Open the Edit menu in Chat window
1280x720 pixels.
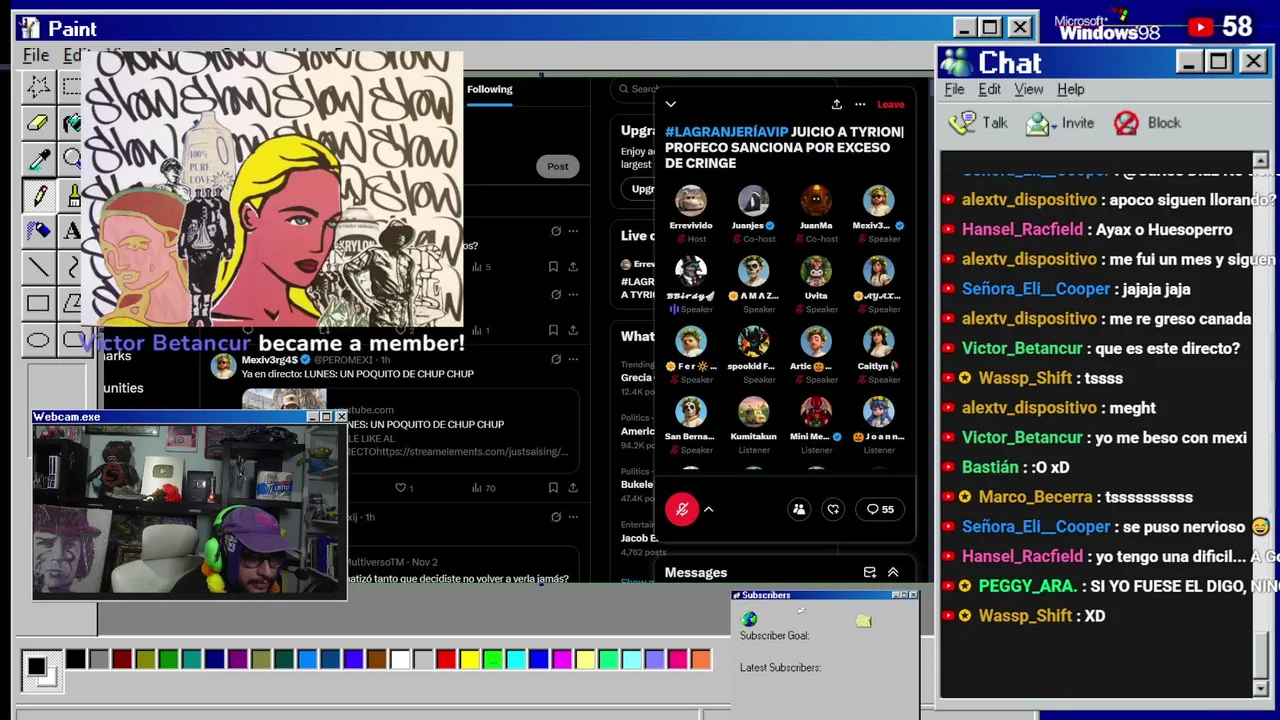[989, 89]
